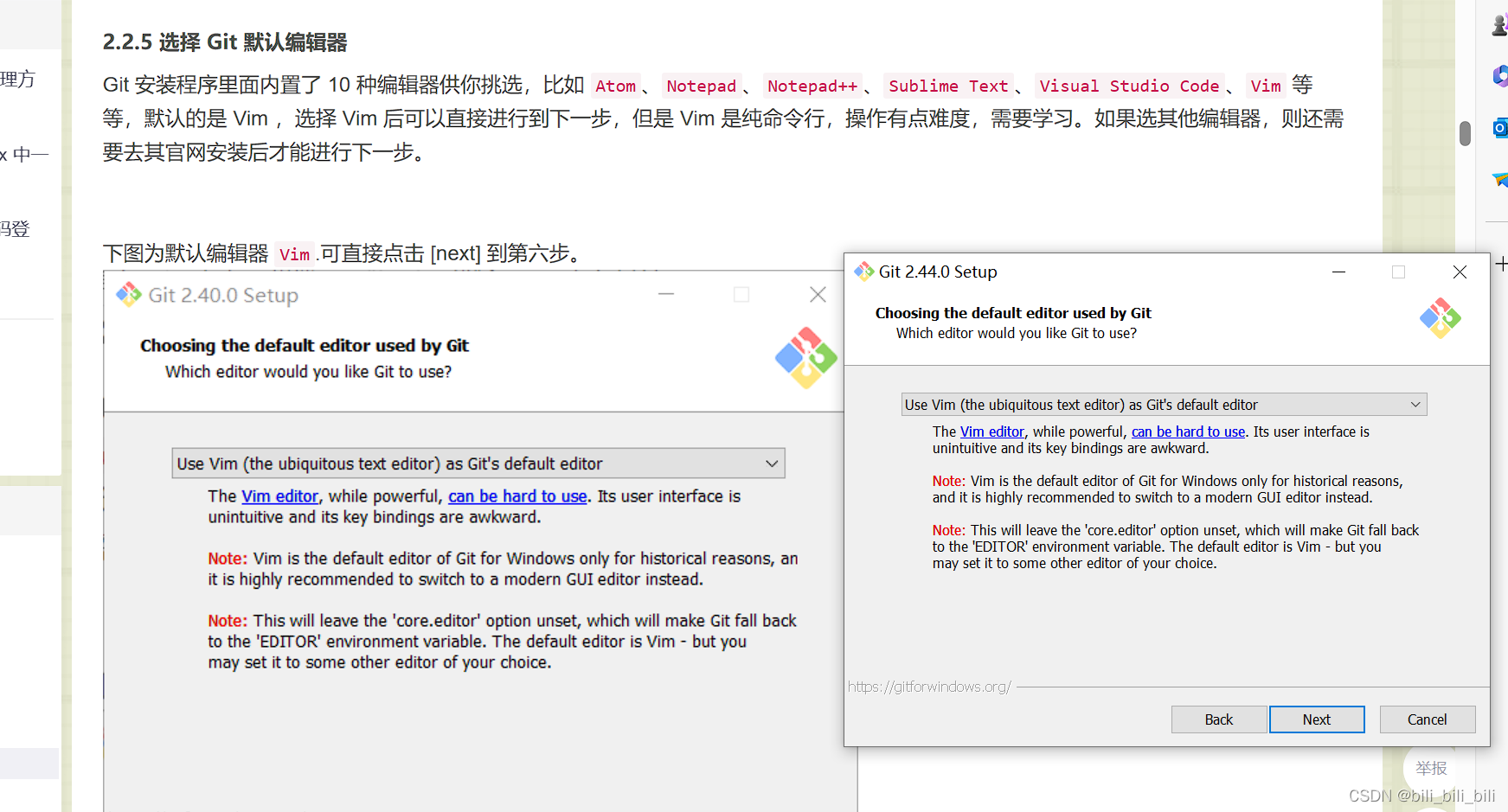
Task: Click the 'core.editor' note text in Git 2.44.0
Action: tap(1176, 547)
